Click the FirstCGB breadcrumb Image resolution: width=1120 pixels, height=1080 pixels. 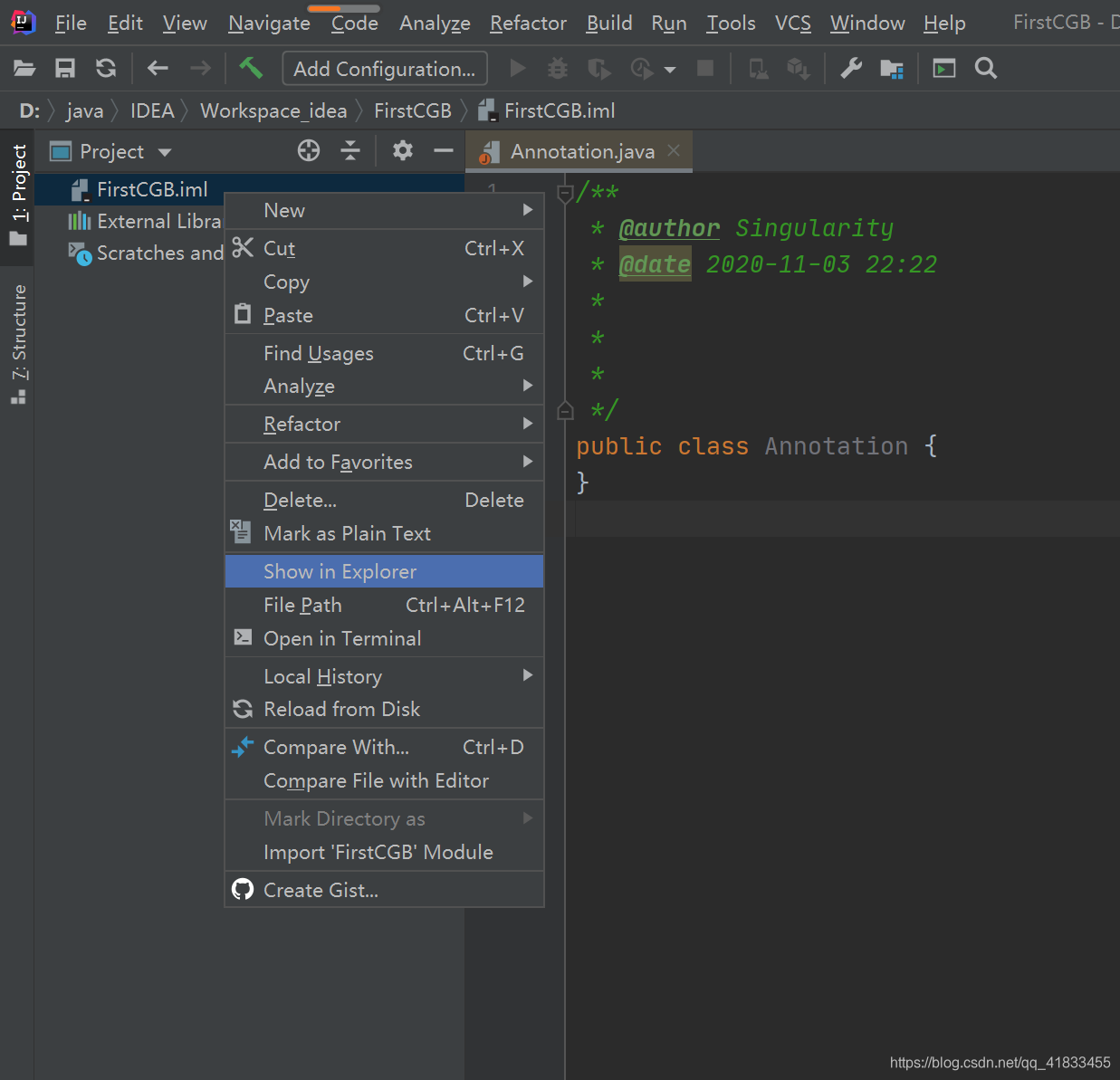[x=413, y=110]
